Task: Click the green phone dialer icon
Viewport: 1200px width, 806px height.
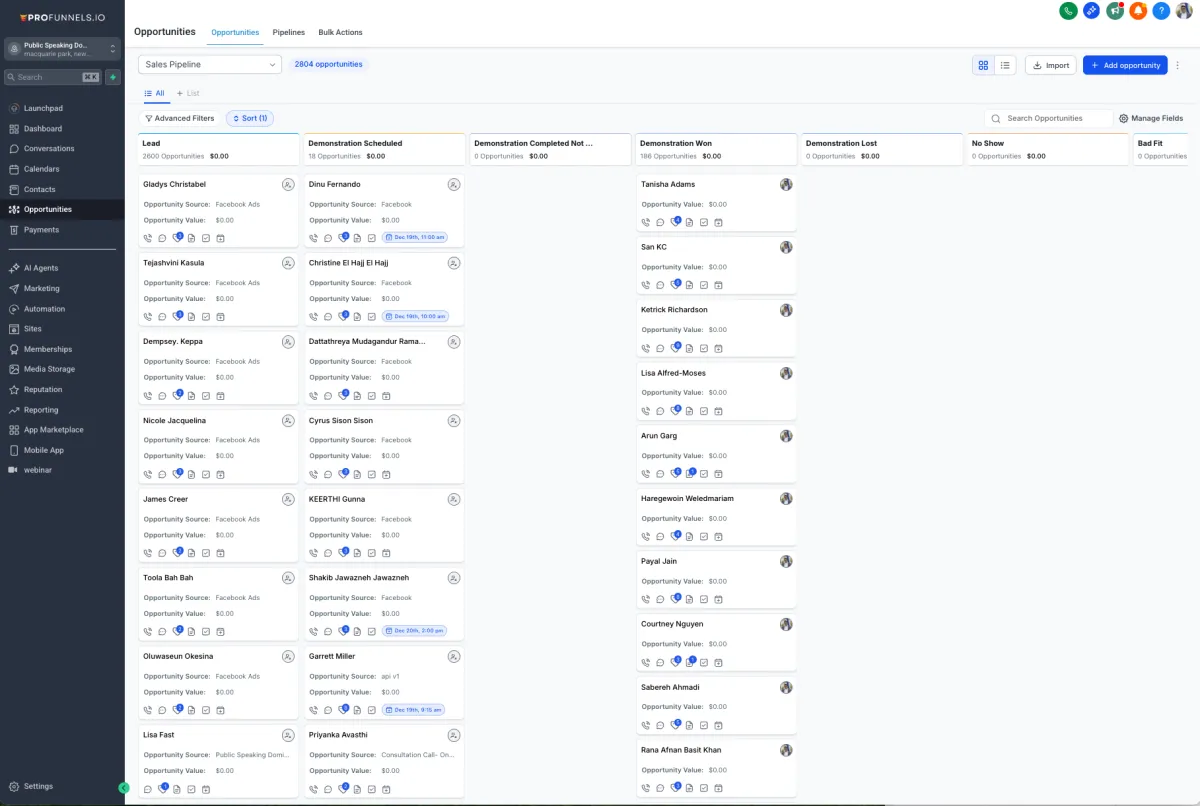Action: tap(1069, 11)
